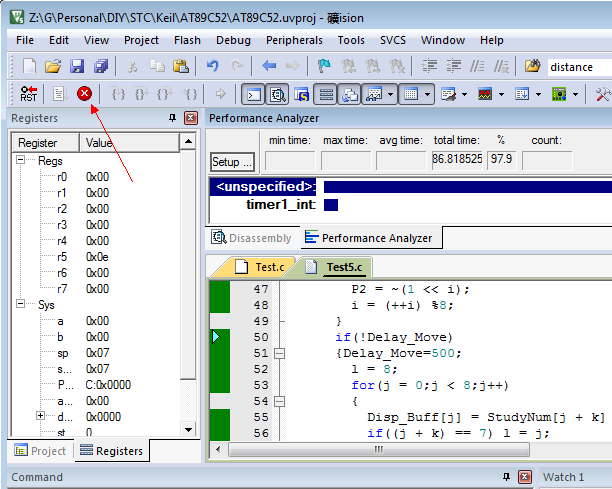
Task: Click the Setup ... button
Action: (232, 162)
